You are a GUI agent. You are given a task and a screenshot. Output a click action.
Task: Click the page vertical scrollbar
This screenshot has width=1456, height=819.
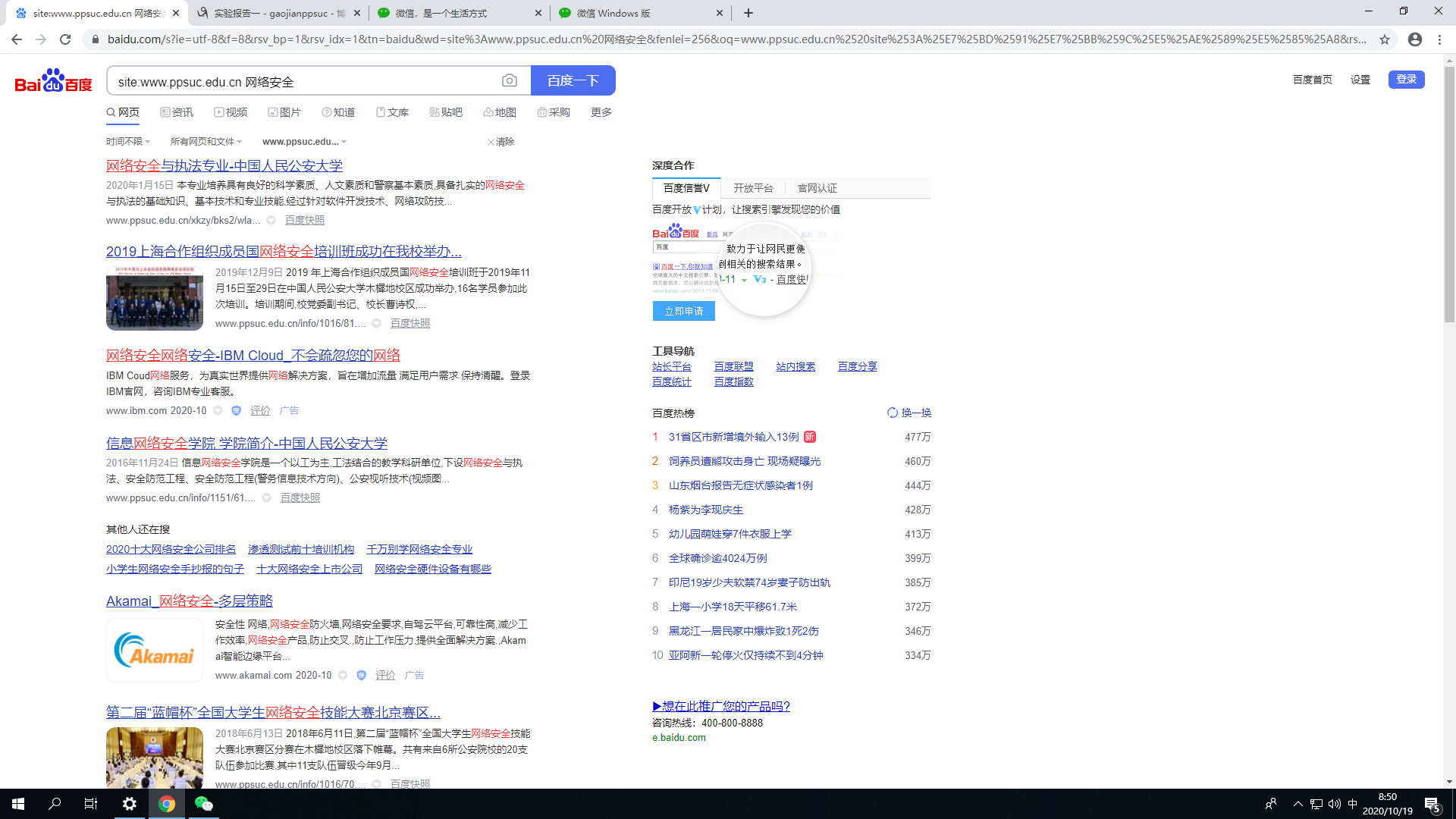coord(1449,196)
